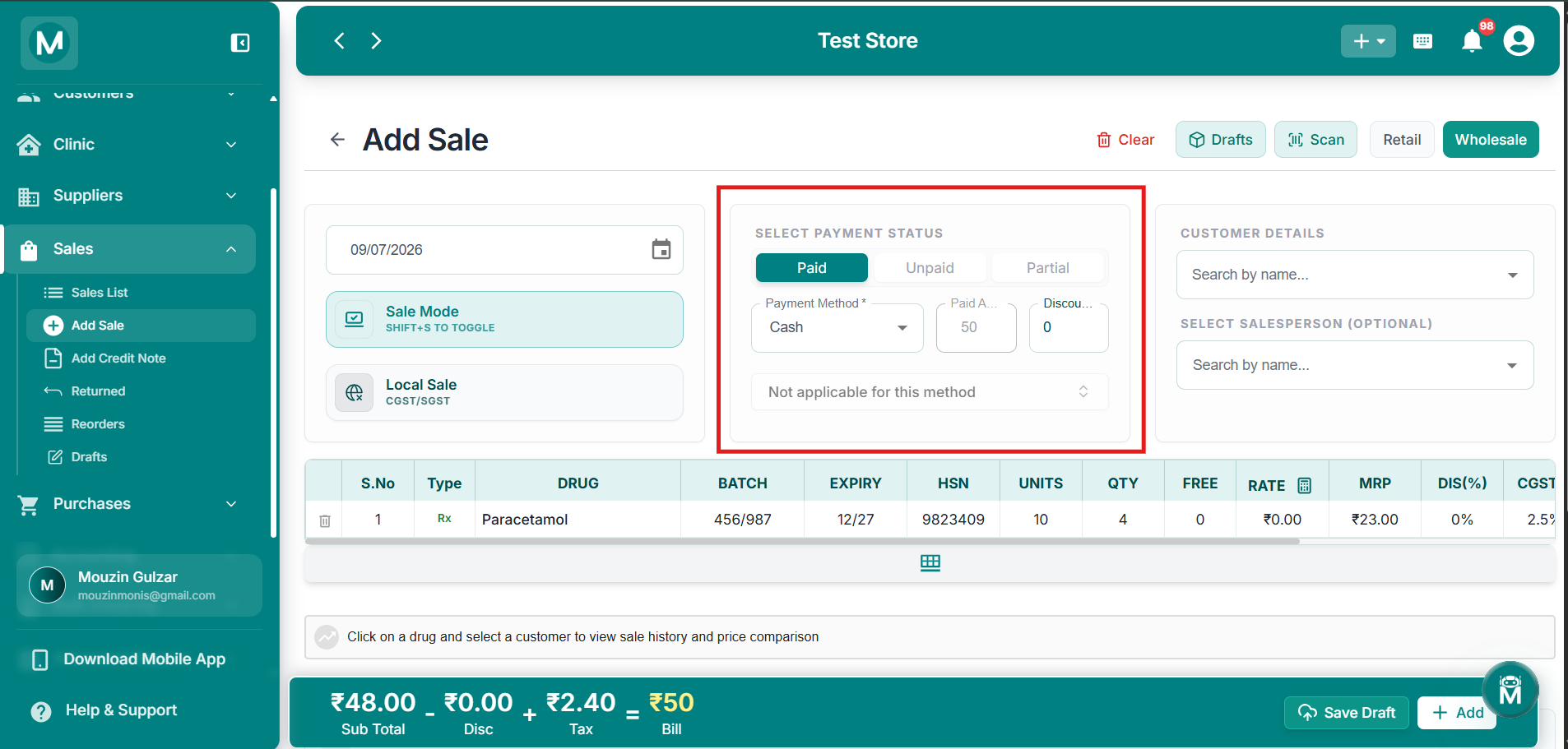Open the date picker calendar icon

pos(661,249)
